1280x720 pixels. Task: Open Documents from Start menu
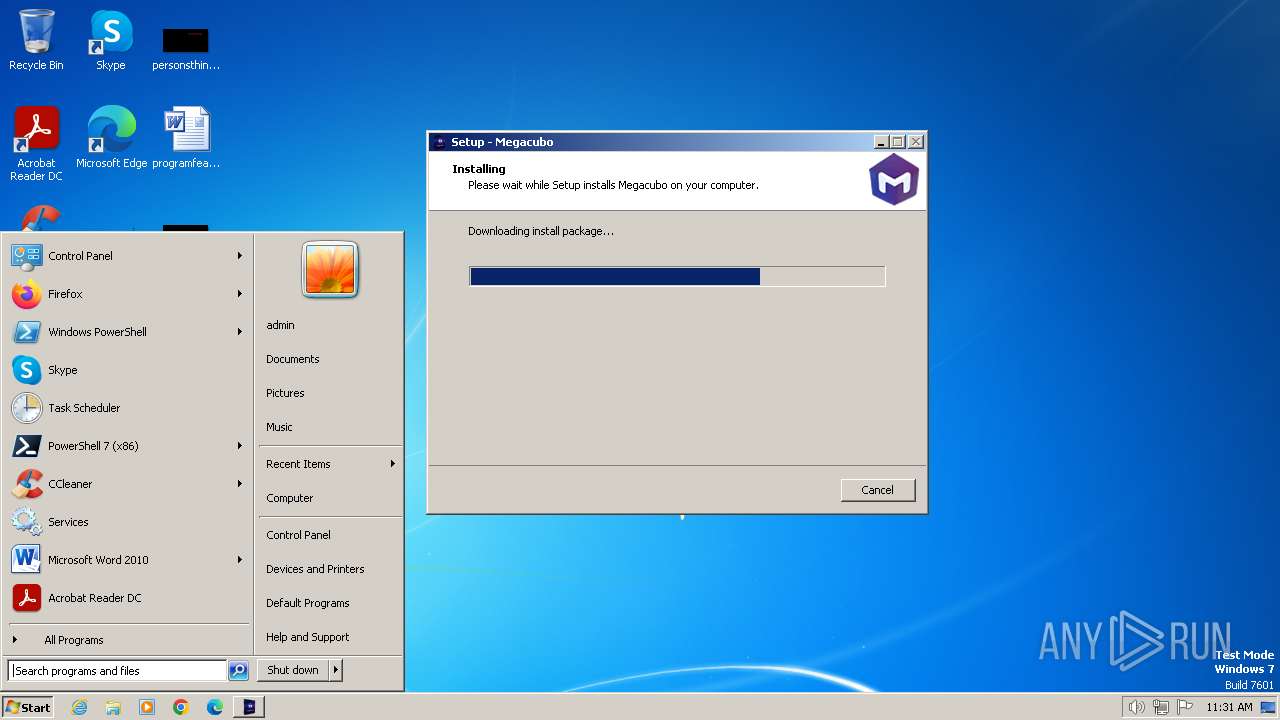click(330, 359)
